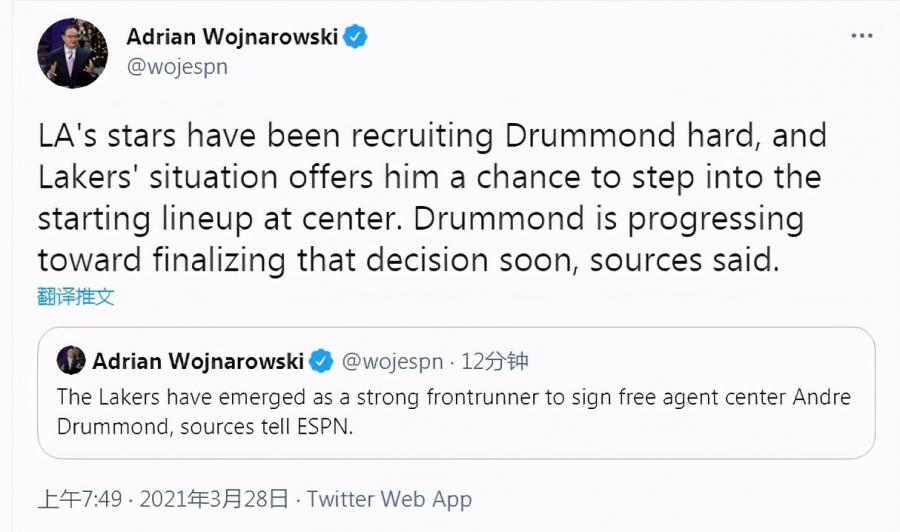Click the verified badge inside the quoted tweet
Image resolution: width=900 pixels, height=532 pixels.
tap(321, 361)
